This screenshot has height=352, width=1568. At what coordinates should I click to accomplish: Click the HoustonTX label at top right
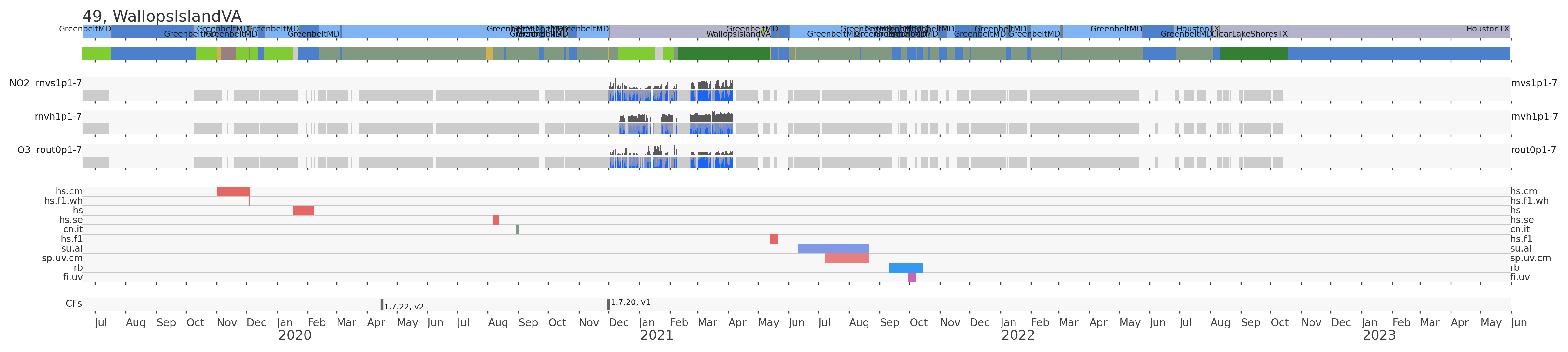click(1487, 29)
